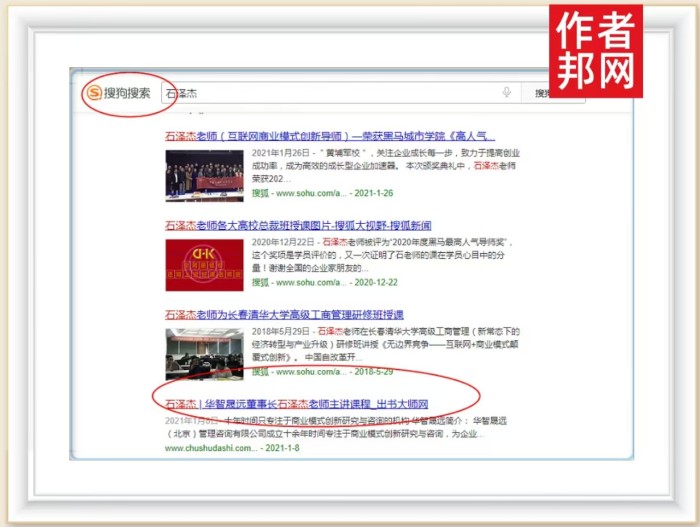
Task: Click the www.chushudashi.com source URL
Action: [x=208, y=448]
